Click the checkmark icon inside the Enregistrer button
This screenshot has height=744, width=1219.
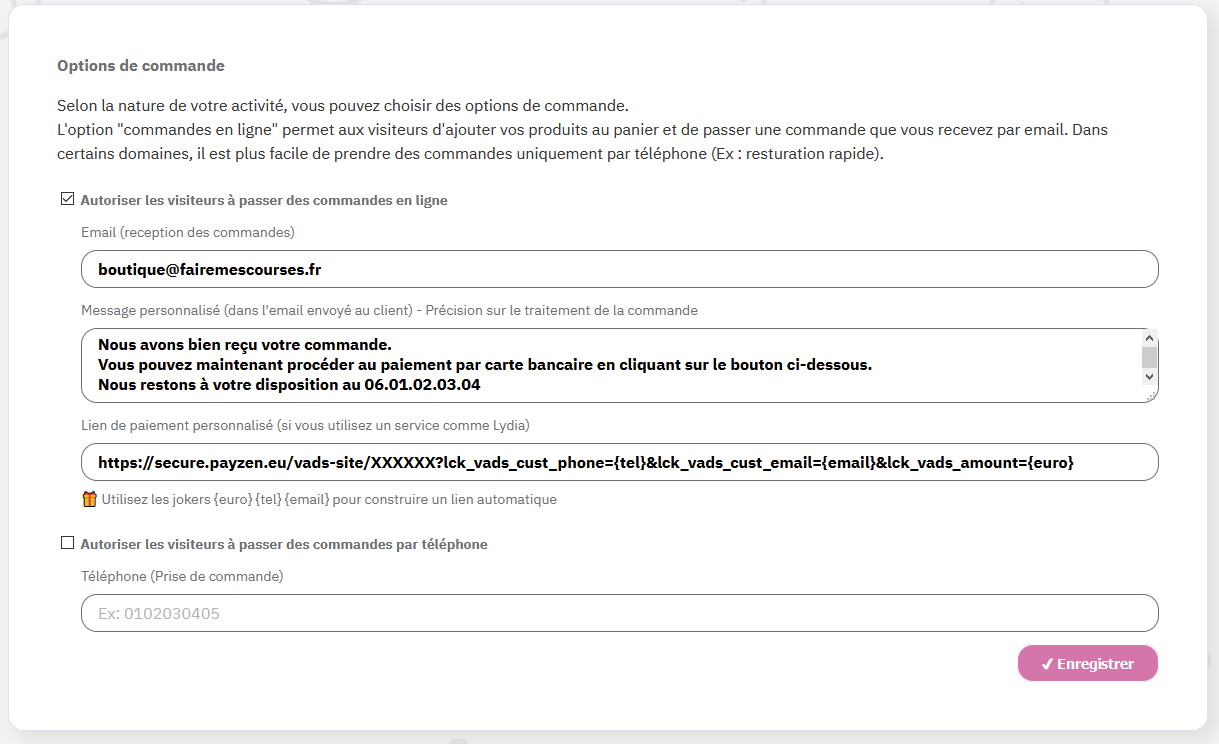[1046, 664]
